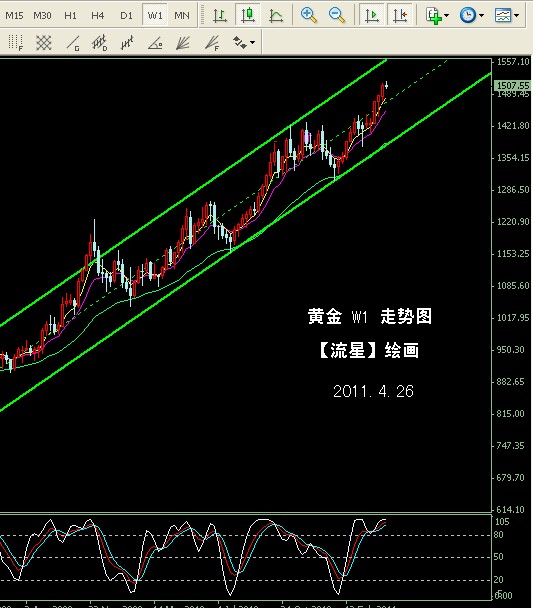Image resolution: width=533 pixels, height=608 pixels.
Task: Zoom out of the chart
Action: tap(336, 16)
